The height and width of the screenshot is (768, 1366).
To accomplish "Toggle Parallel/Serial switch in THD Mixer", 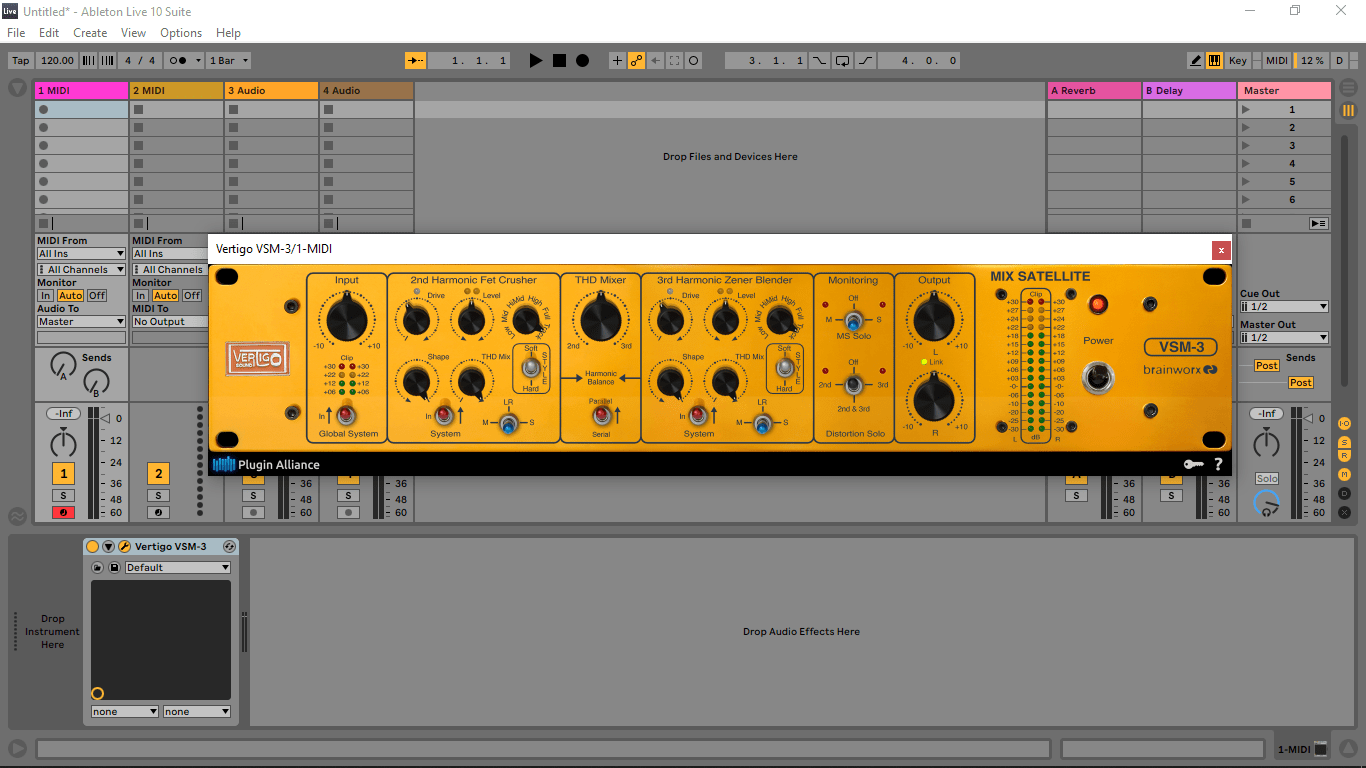I will (x=601, y=415).
